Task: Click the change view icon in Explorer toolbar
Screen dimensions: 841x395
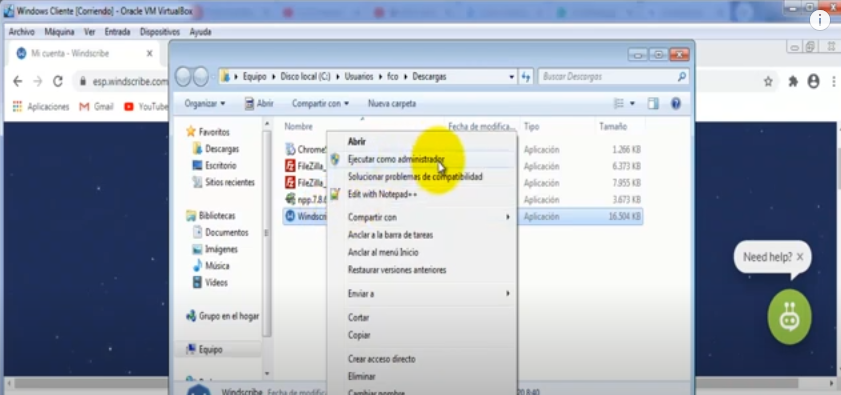Action: (619, 104)
